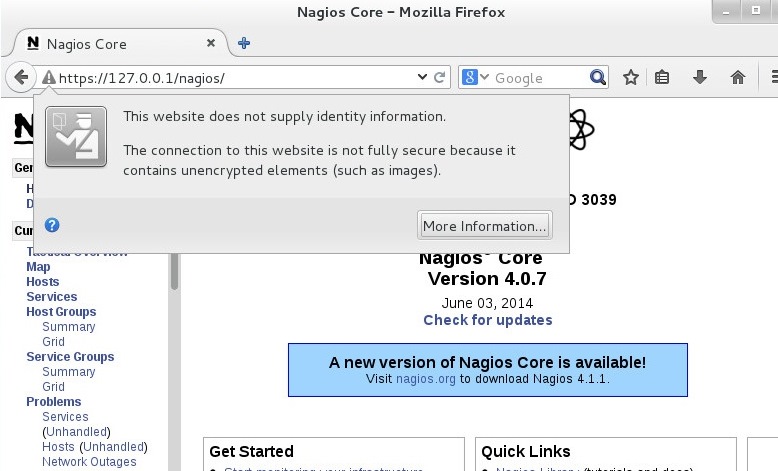Open the nagios.org download link

(x=425, y=380)
